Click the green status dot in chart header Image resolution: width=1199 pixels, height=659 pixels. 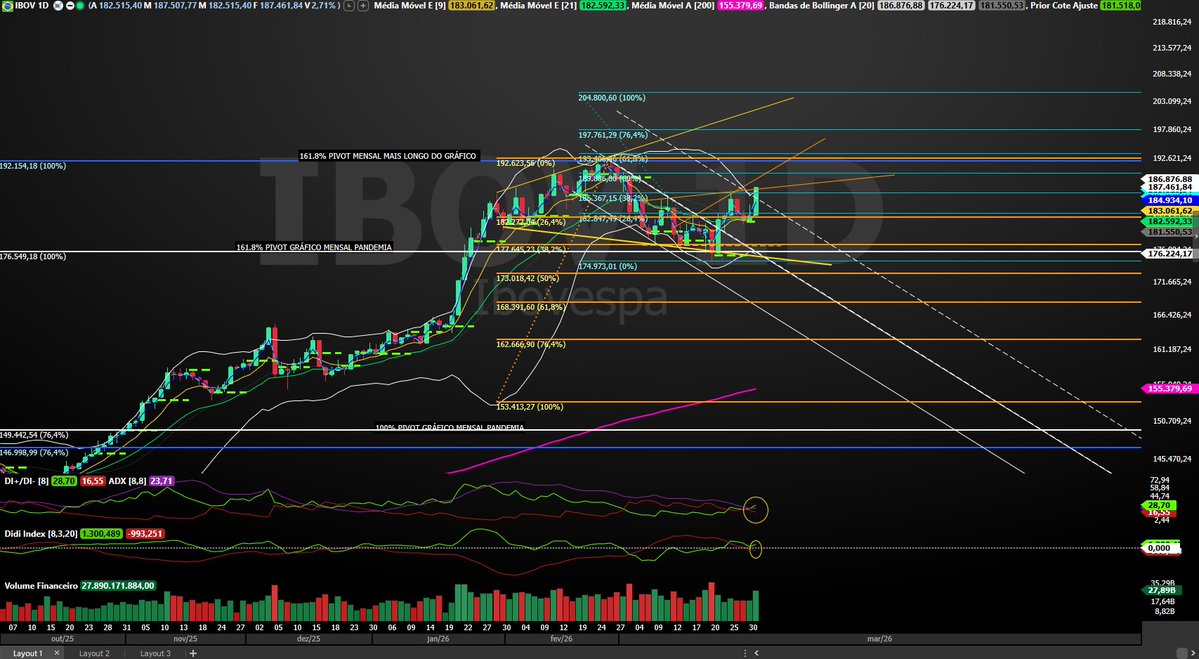point(80,5)
